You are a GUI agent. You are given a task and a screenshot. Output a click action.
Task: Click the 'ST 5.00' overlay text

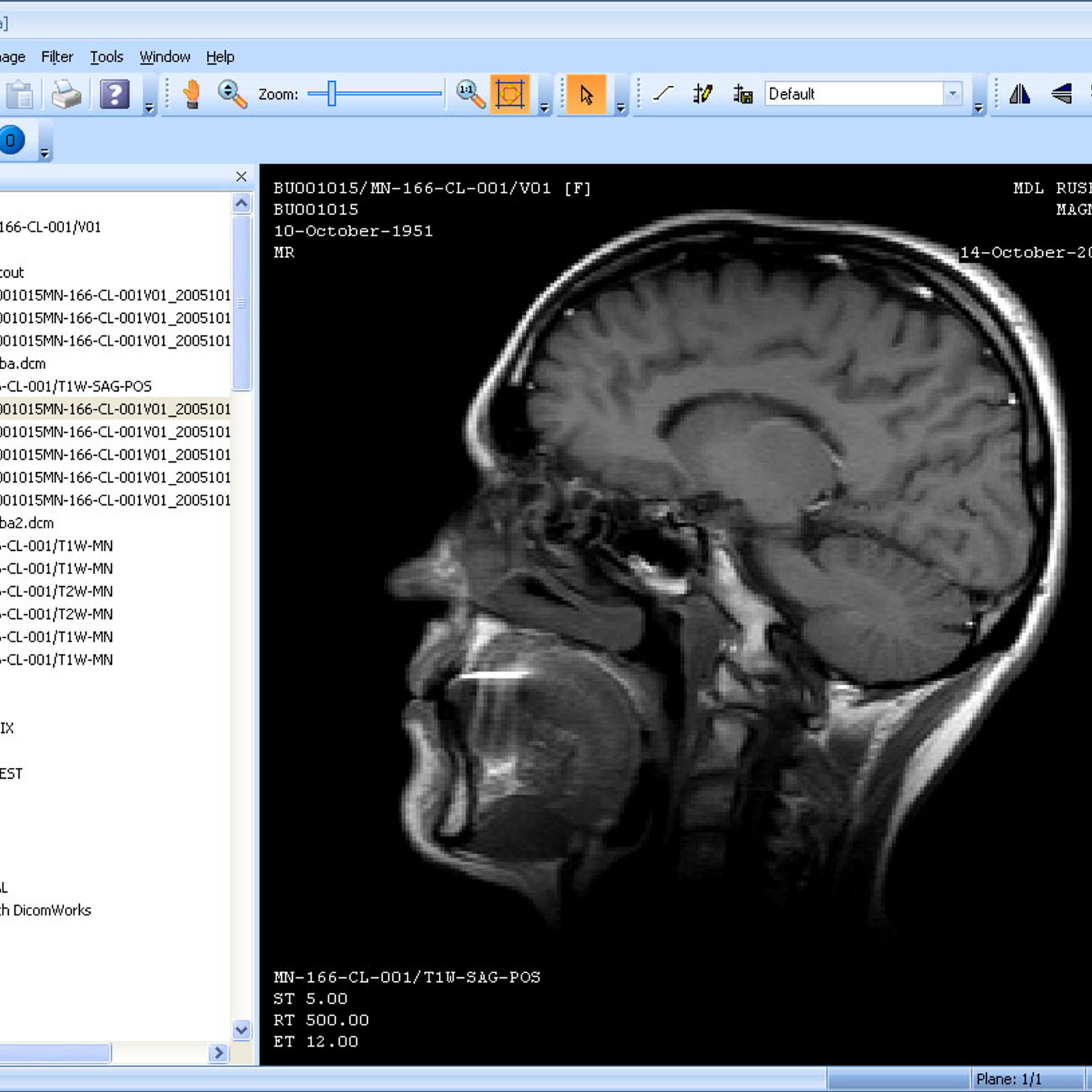(x=311, y=998)
